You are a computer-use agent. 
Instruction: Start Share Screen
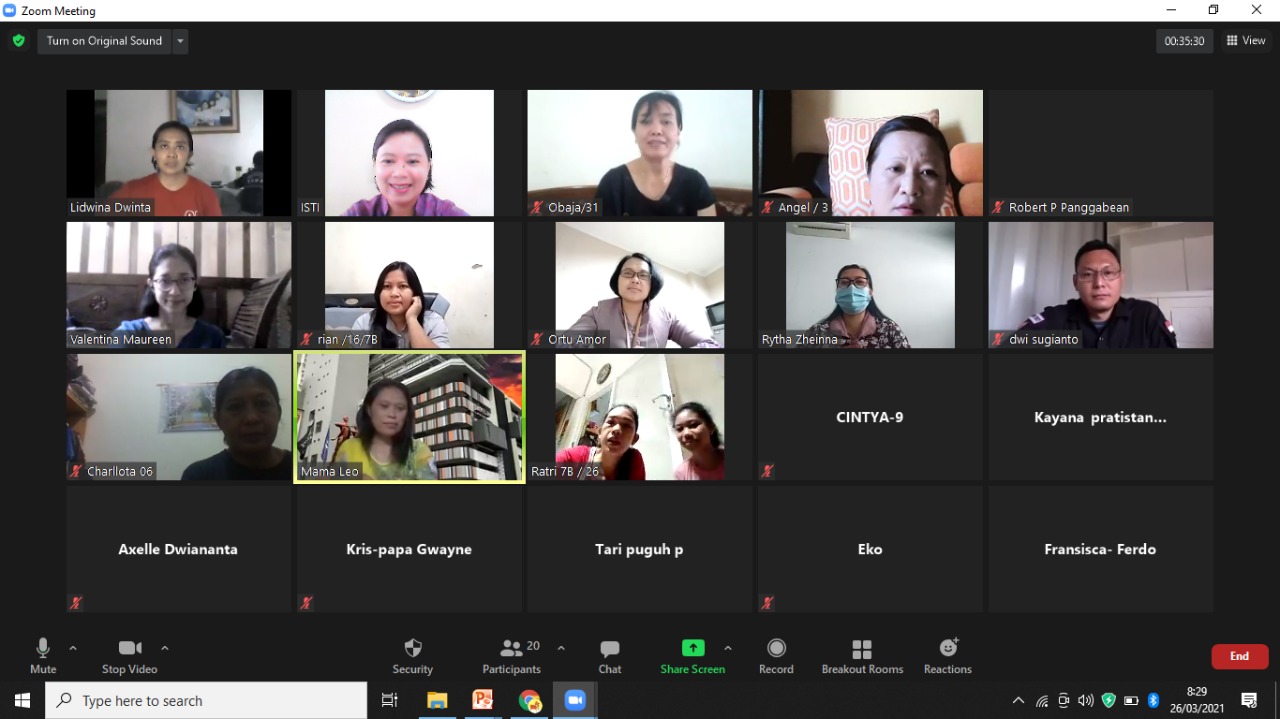coord(692,656)
